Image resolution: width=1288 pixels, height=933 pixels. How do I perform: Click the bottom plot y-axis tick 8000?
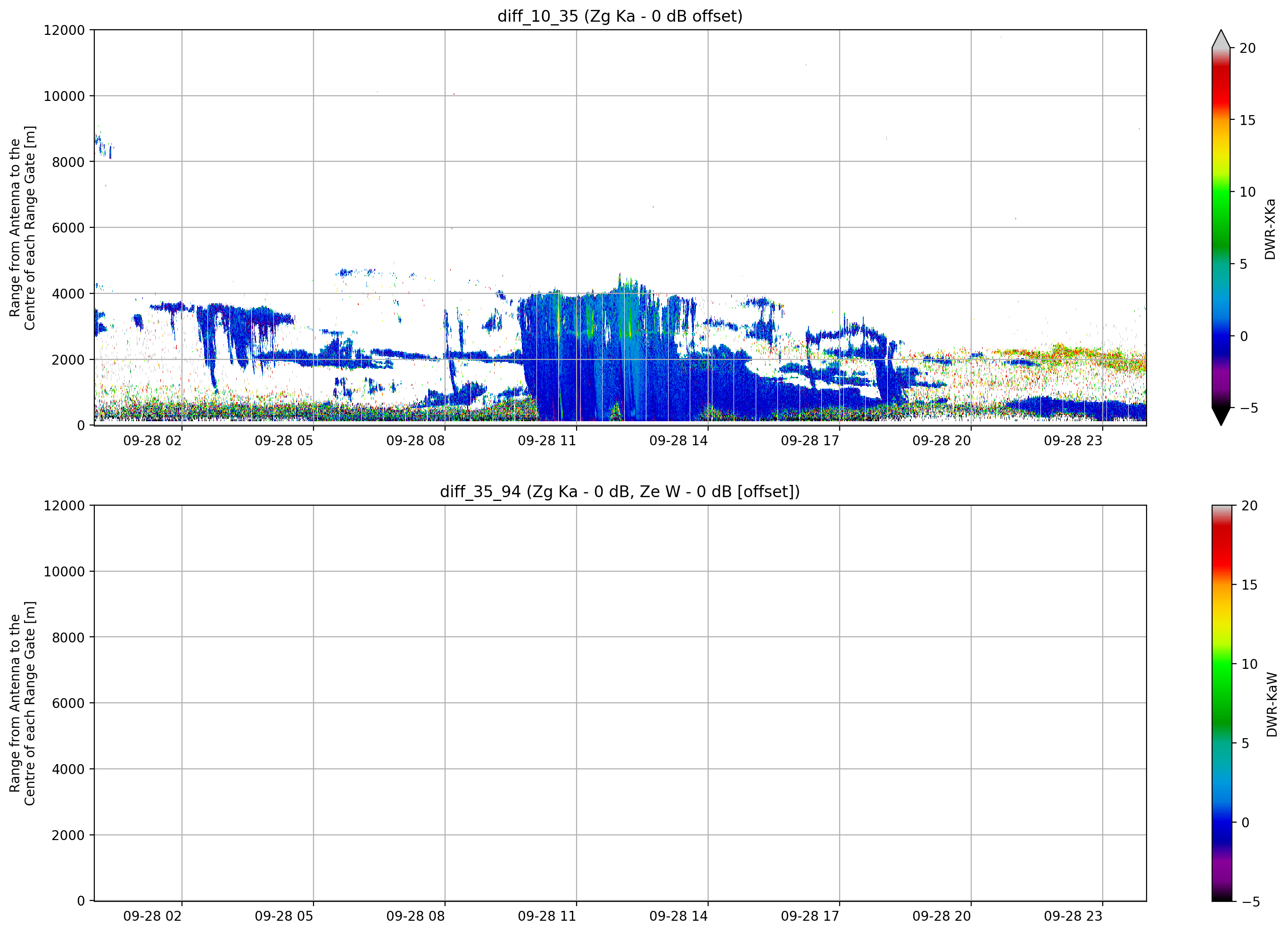pos(68,638)
